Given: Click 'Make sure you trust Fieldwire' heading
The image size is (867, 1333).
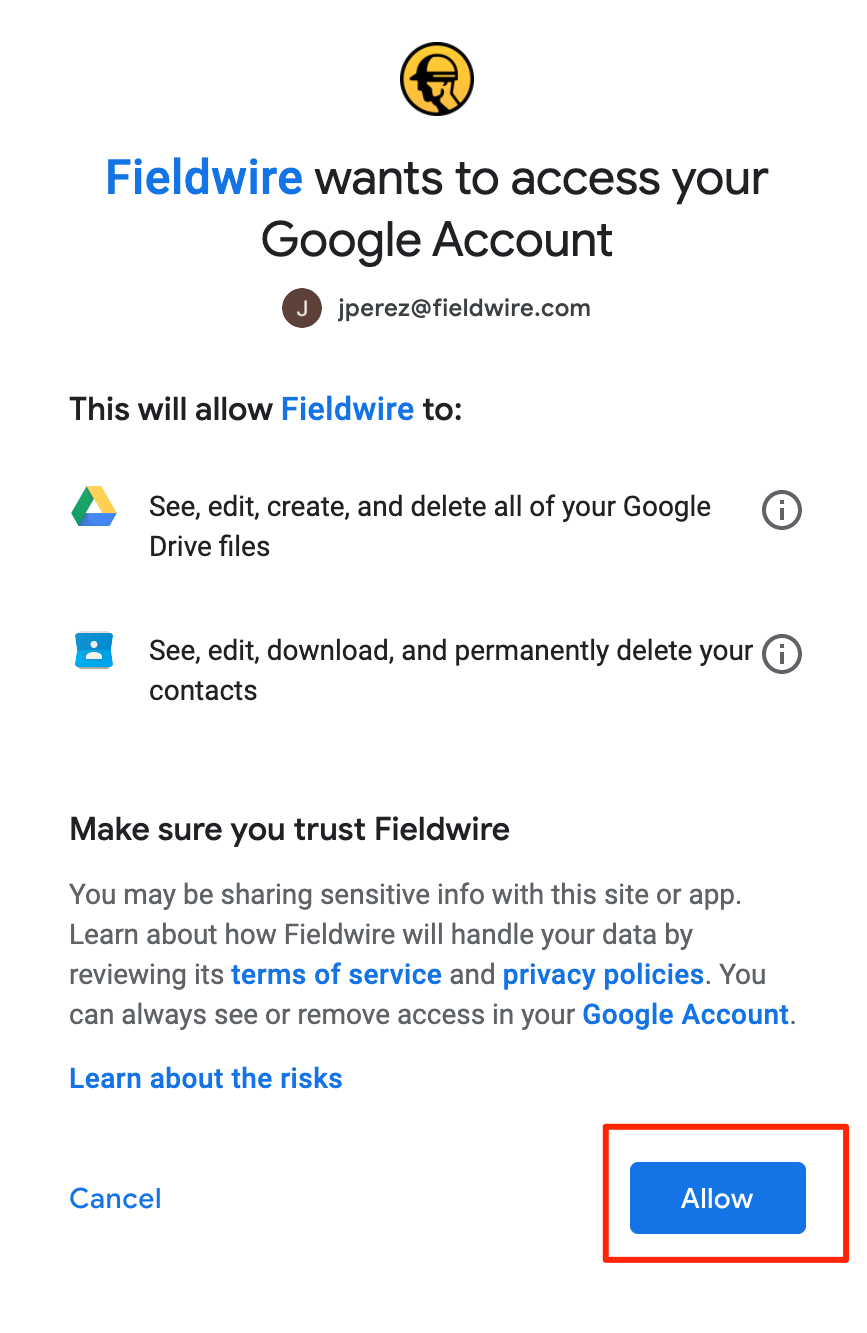Looking at the screenshot, I should tap(289, 829).
